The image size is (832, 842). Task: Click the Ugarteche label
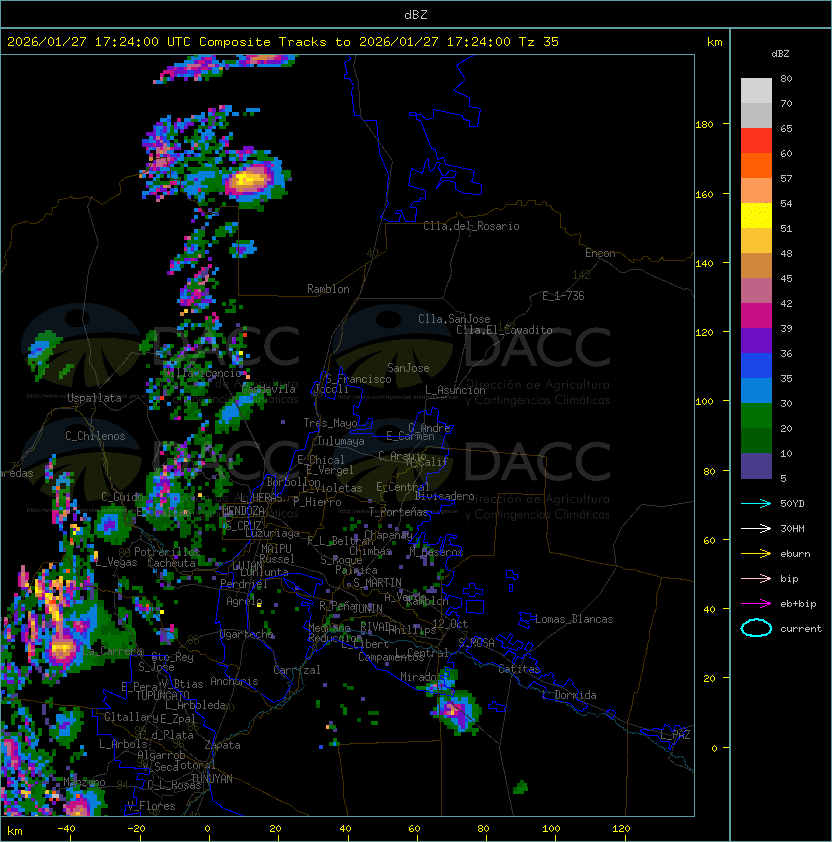pos(247,634)
